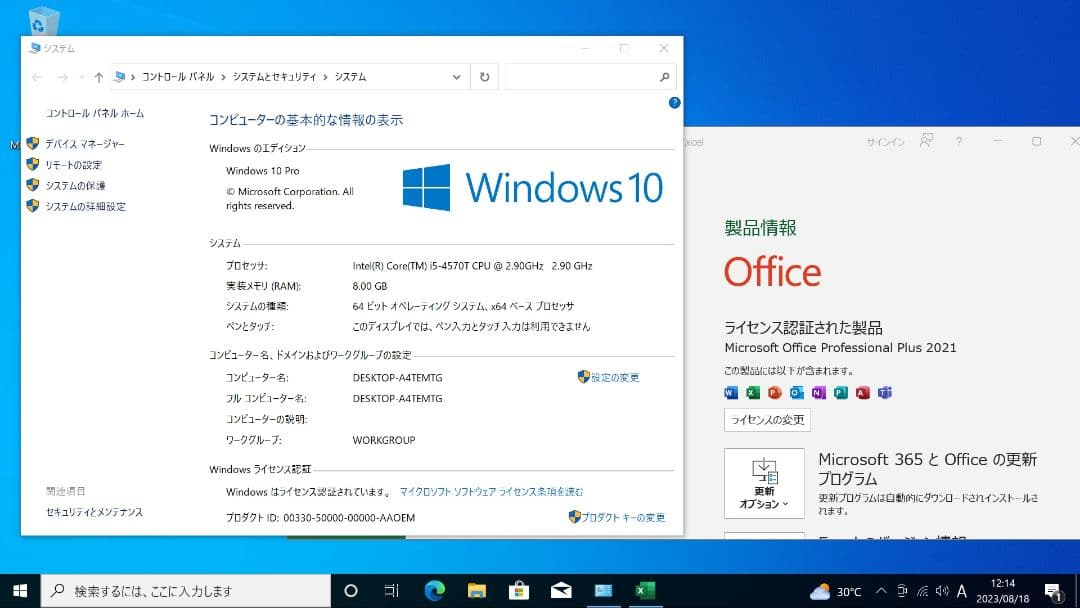Show hidden system tray icons

(881, 591)
